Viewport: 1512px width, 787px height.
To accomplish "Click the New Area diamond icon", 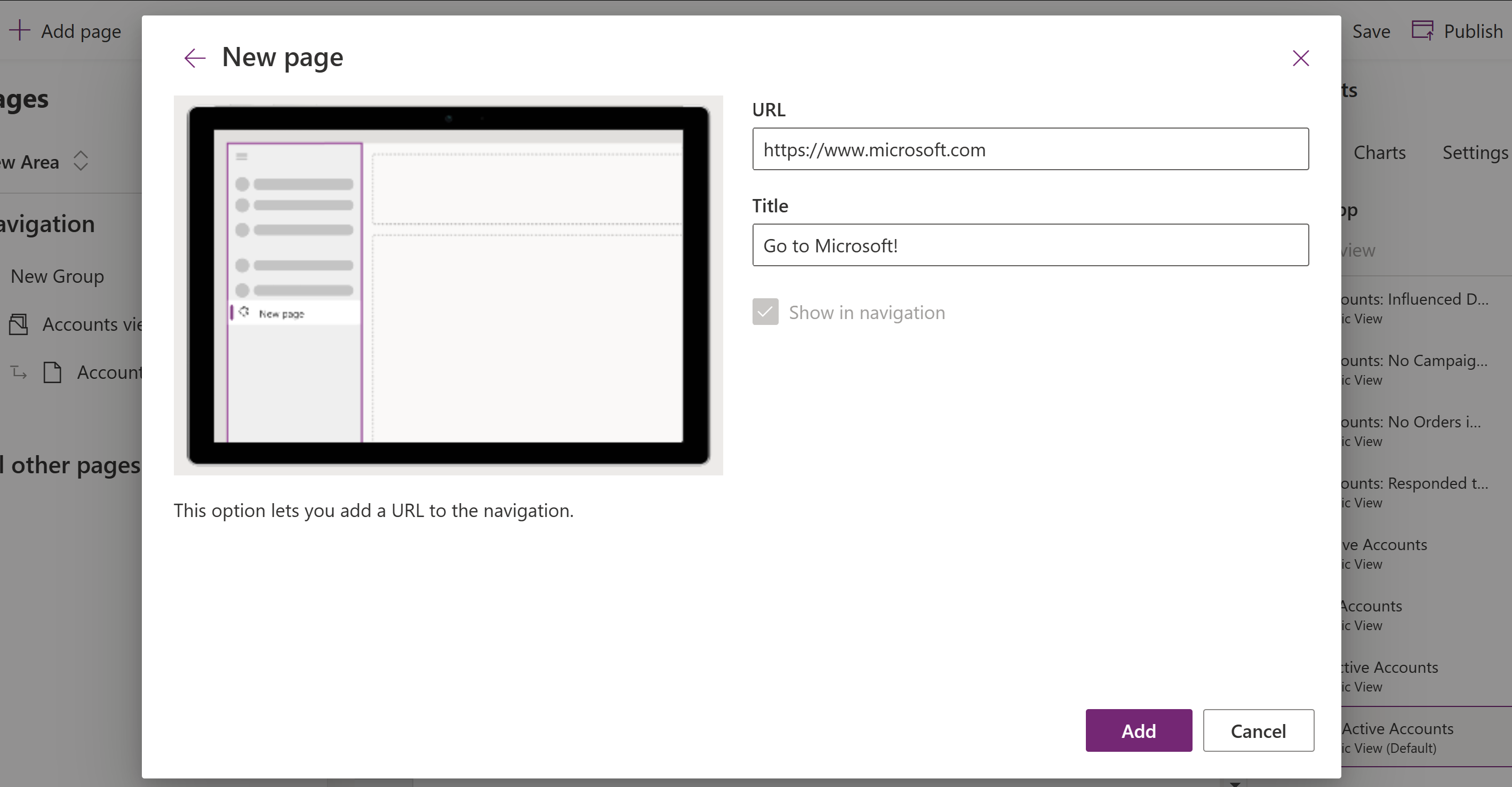I will click(x=81, y=161).
